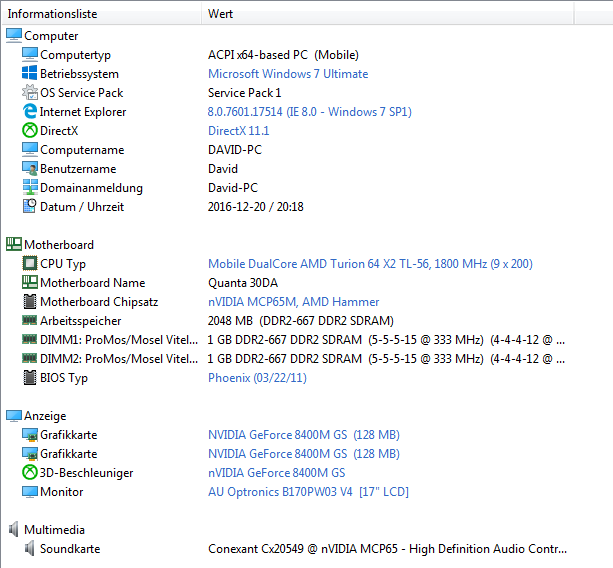Click the Motherboard Name row icon
This screenshot has width=613, height=568.
pyautogui.click(x=30, y=282)
